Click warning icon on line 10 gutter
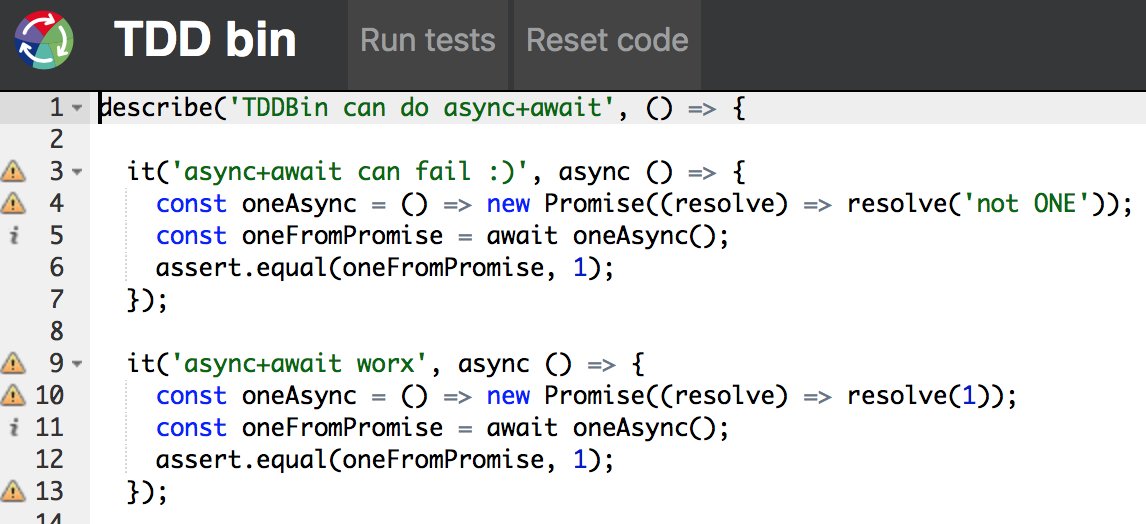The height and width of the screenshot is (524, 1146). [13, 395]
